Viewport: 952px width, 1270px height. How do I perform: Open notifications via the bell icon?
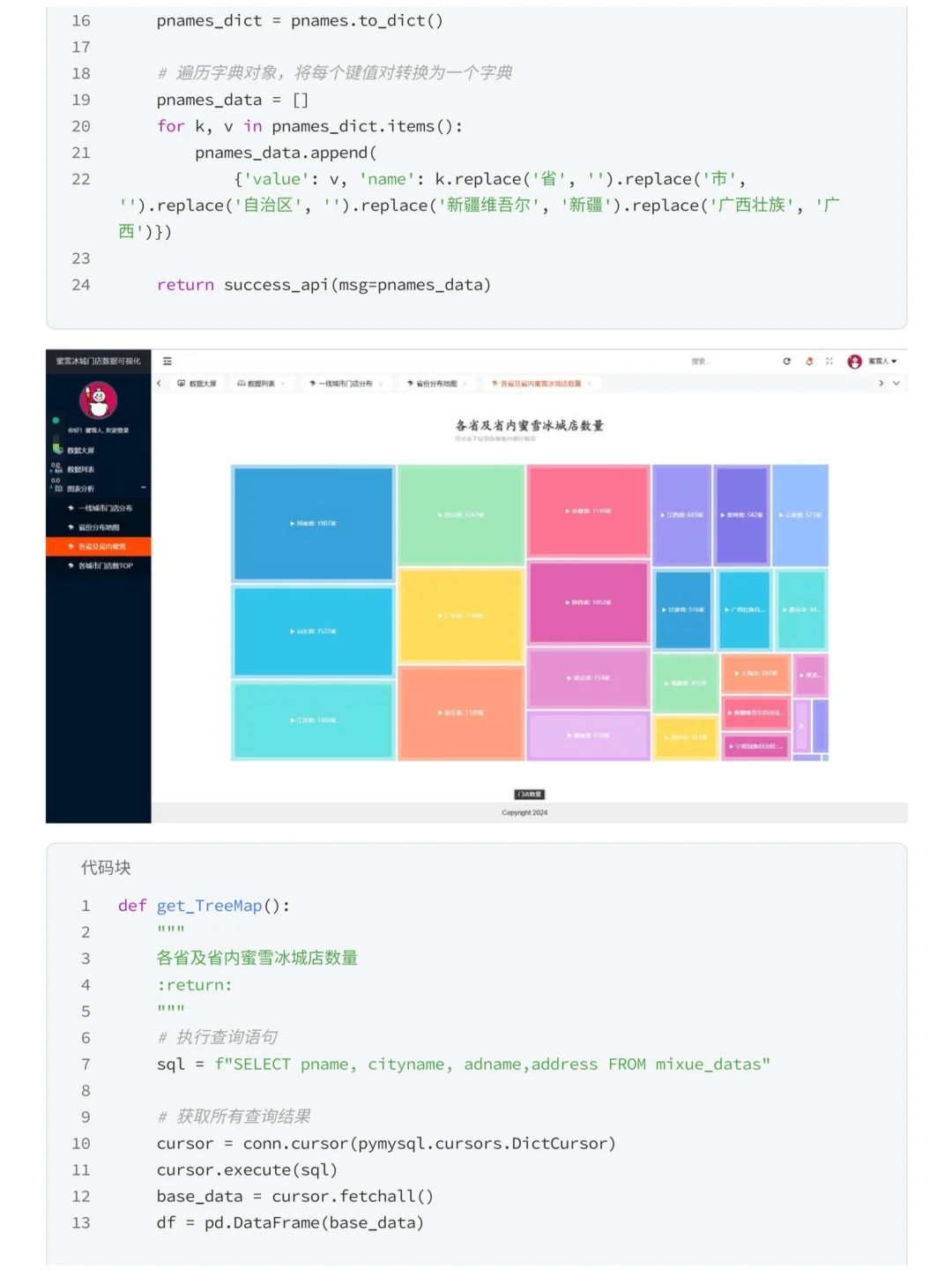pos(809,362)
